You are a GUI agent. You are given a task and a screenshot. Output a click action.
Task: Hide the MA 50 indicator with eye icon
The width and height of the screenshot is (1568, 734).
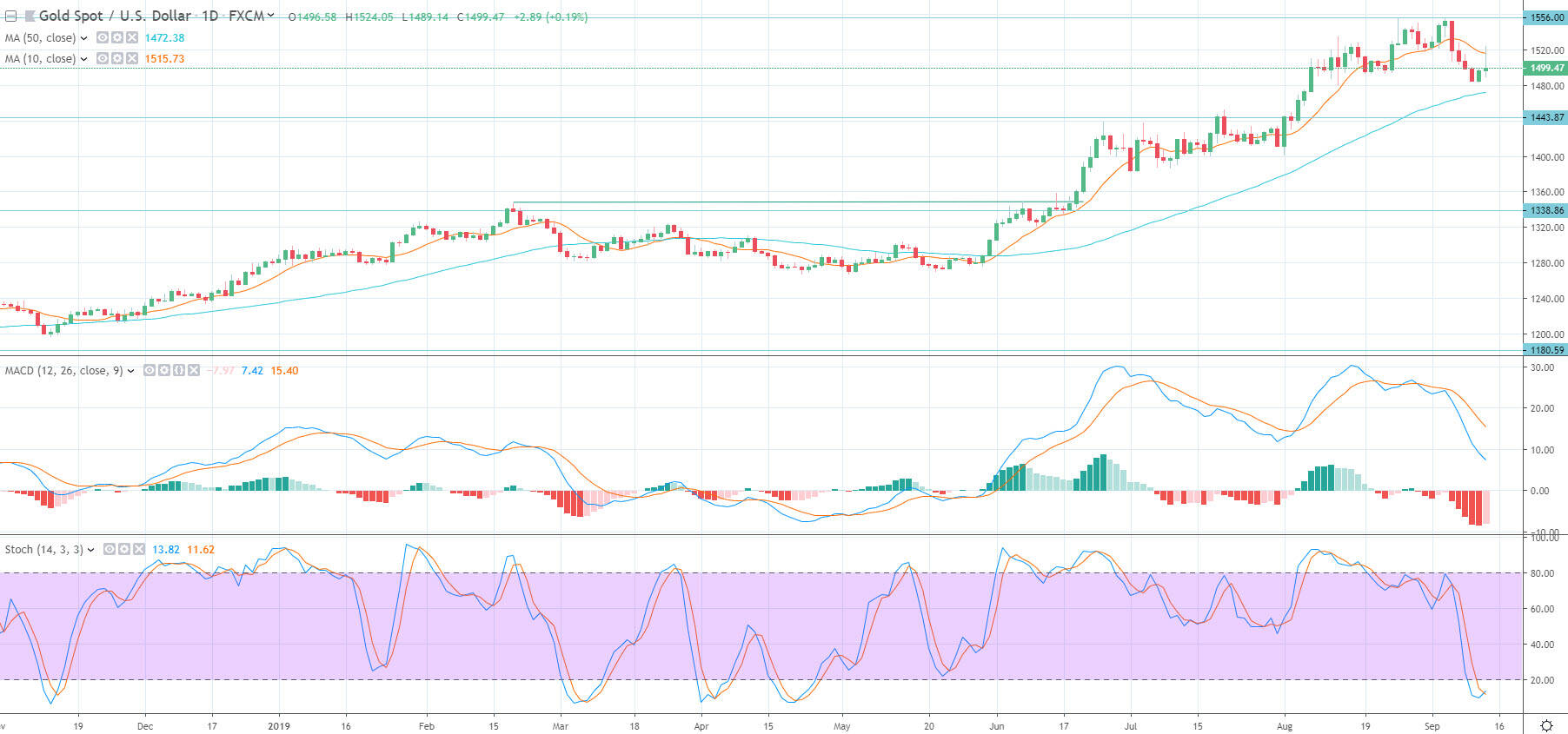coord(103,37)
